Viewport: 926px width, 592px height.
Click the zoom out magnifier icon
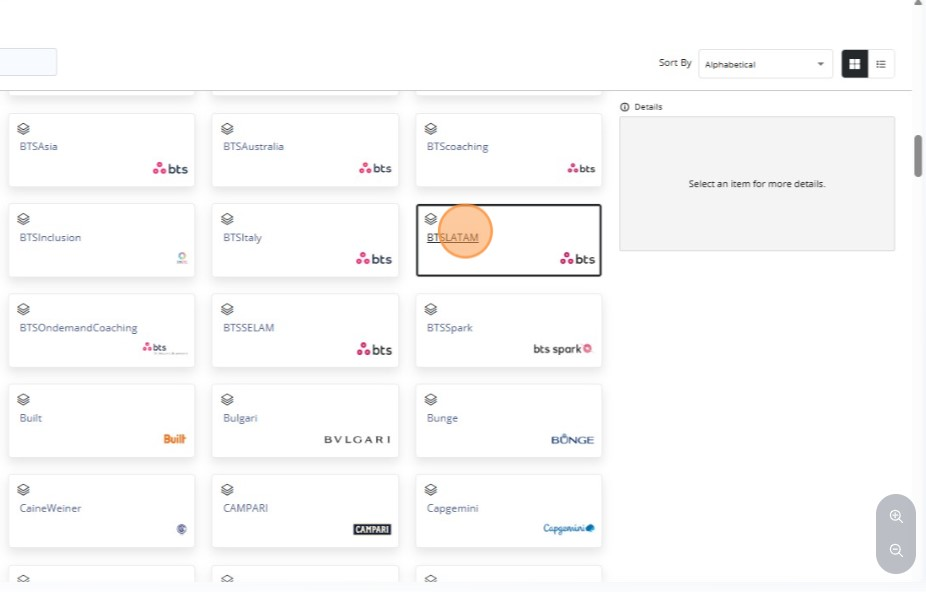tap(896, 551)
